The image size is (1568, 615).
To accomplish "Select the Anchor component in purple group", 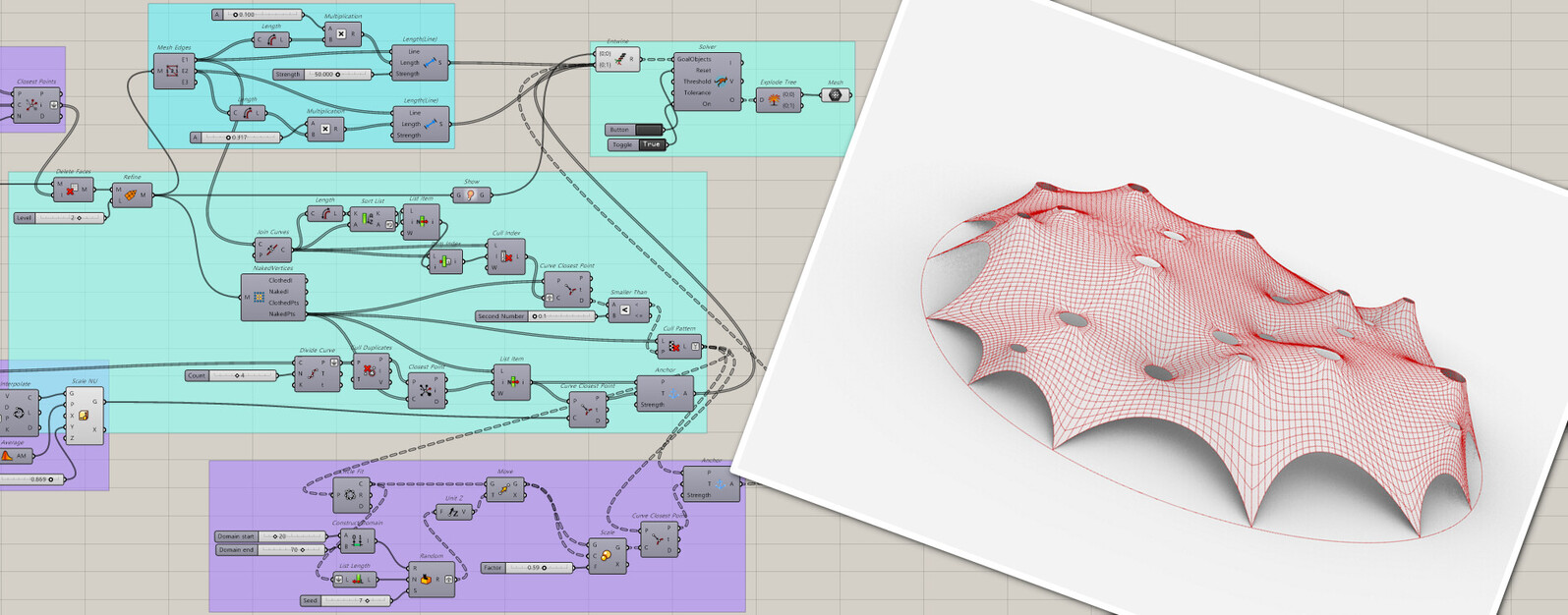I will [711, 484].
